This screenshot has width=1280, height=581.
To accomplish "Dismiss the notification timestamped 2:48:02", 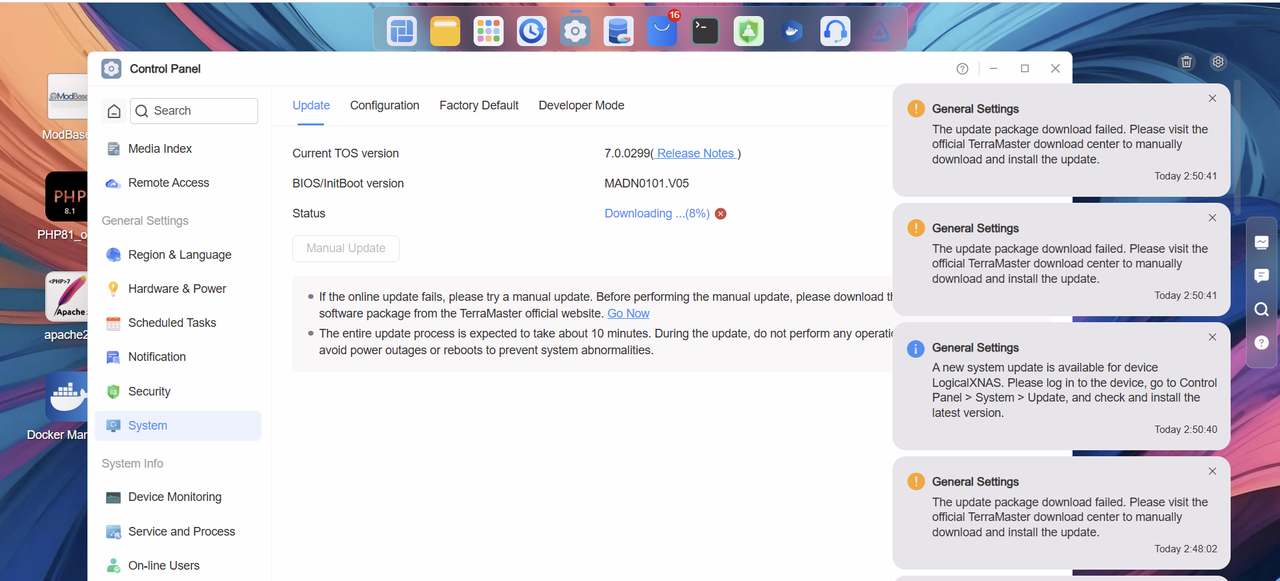I will 1212,471.
